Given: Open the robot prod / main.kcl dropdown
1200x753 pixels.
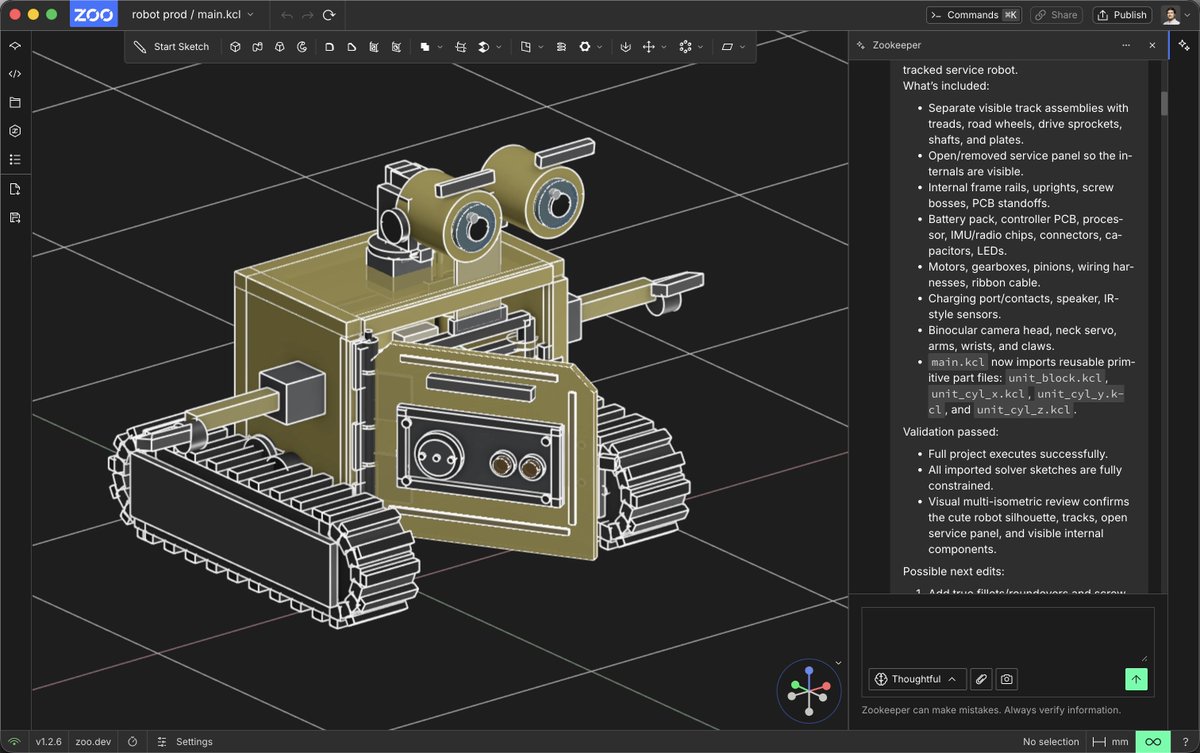Looking at the screenshot, I should [x=193, y=15].
